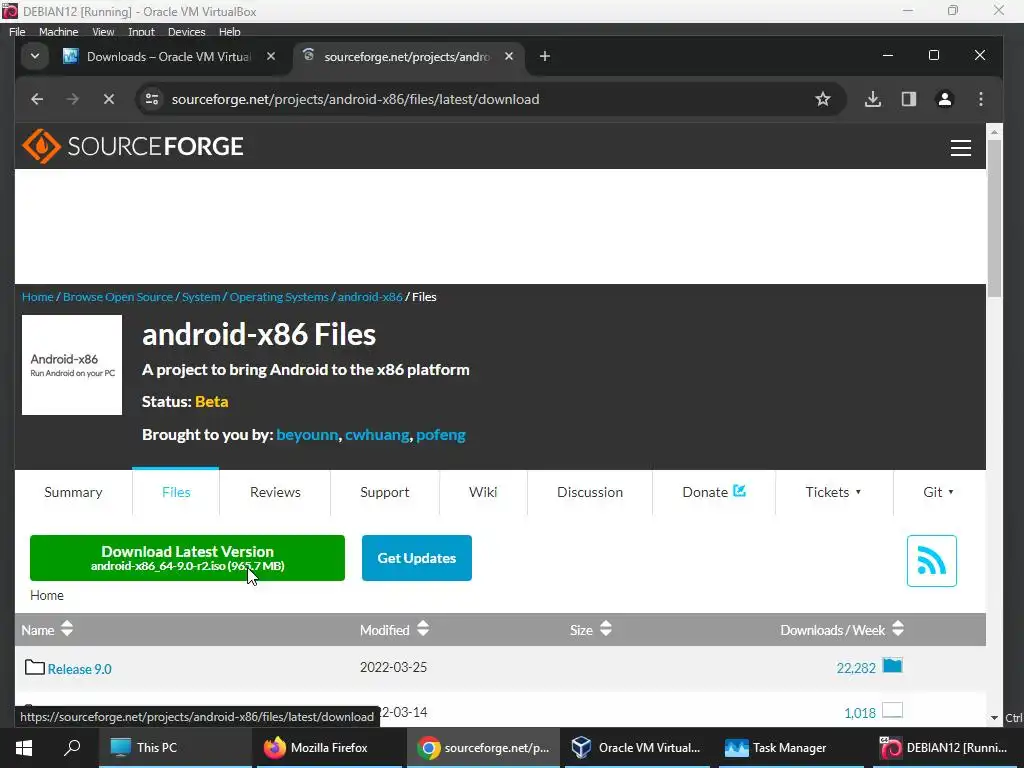Close the Downloads – Oracle VM VirtualBox tab
This screenshot has height=768, width=1024.
(x=270, y=57)
